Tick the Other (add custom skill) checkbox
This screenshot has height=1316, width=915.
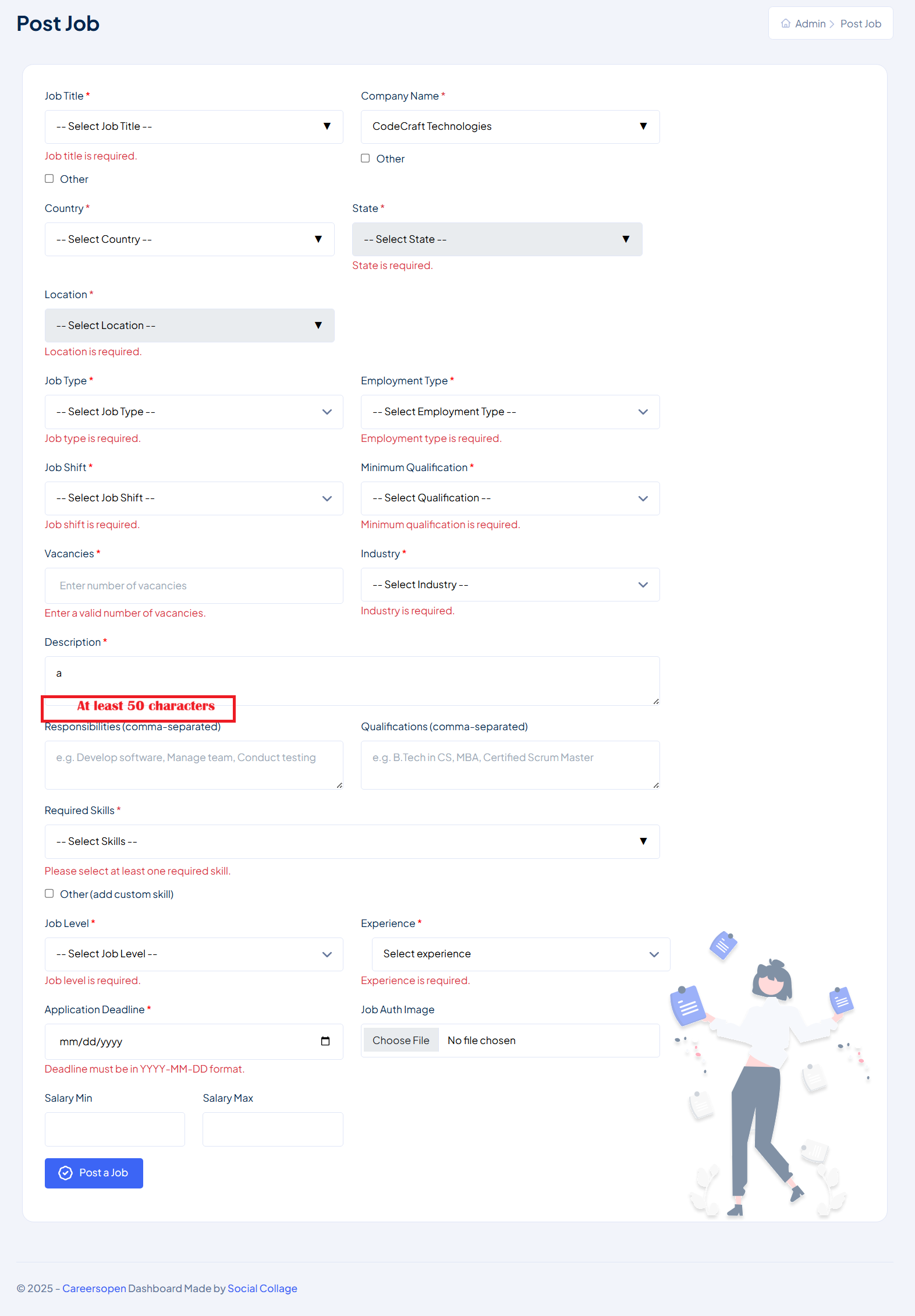(49, 894)
